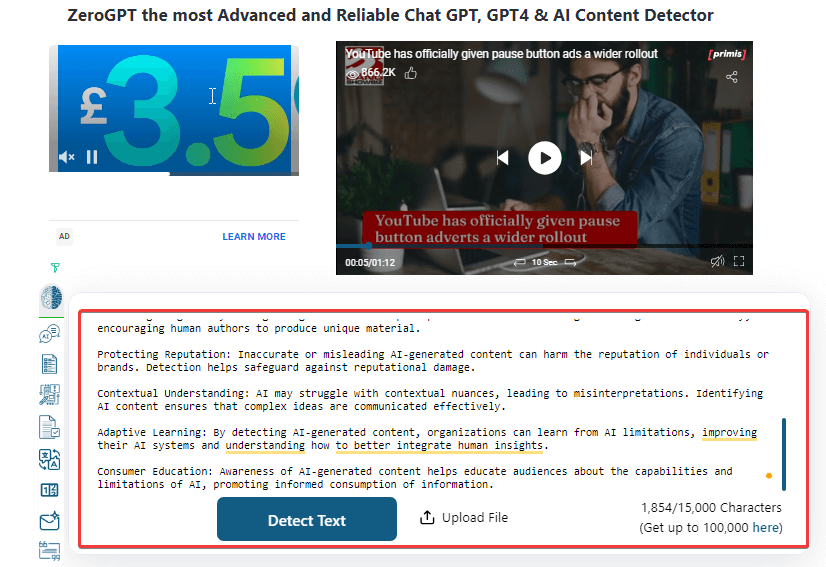Click the share icon on the video

tap(731, 77)
